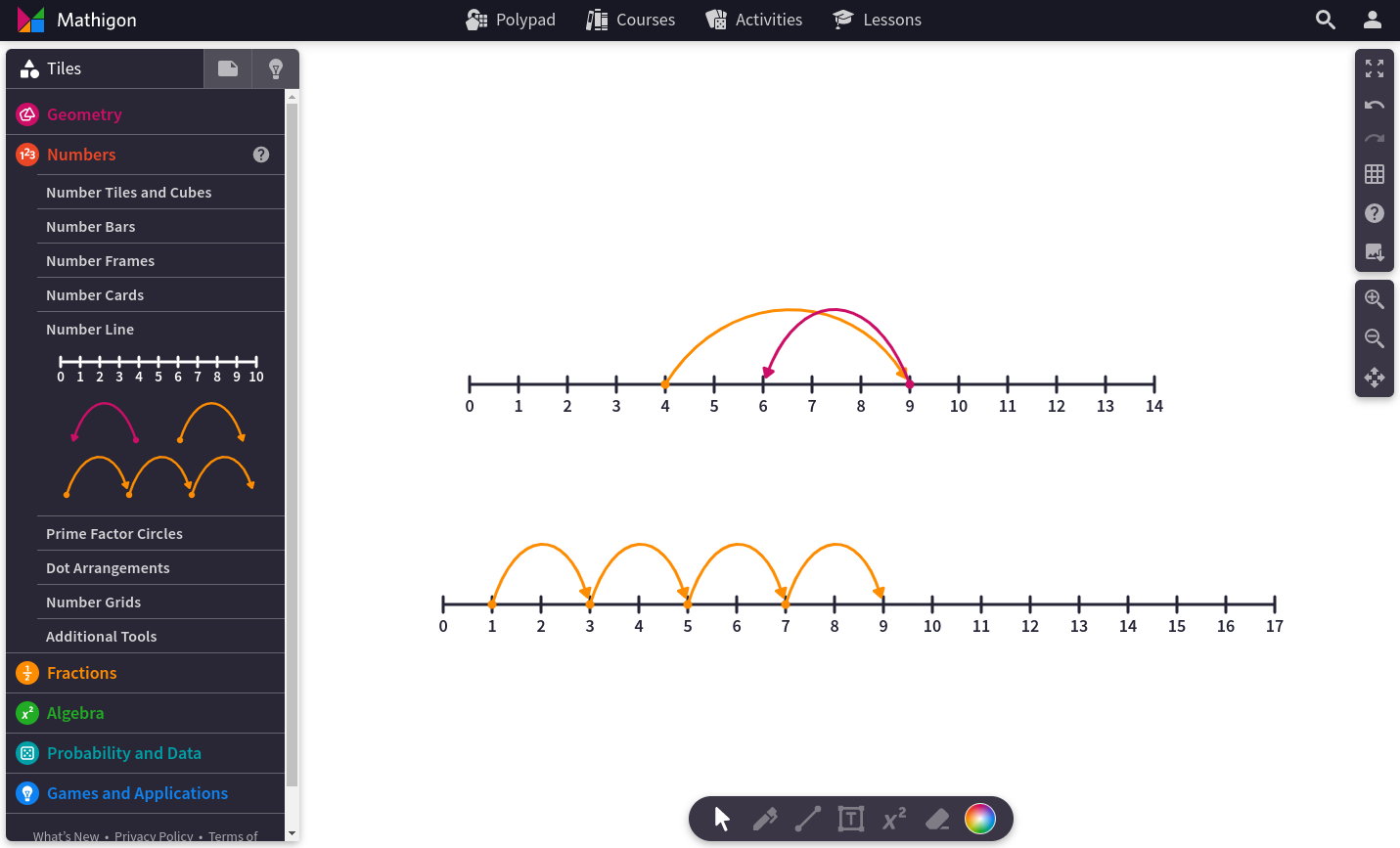Image resolution: width=1400 pixels, height=848 pixels.
Task: Select the x² equation tool
Action: pyautogui.click(x=893, y=819)
